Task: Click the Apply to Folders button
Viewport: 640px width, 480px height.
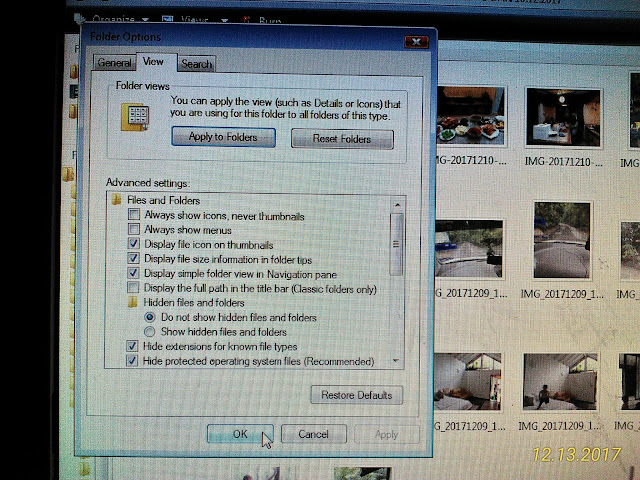Action: pos(223,137)
